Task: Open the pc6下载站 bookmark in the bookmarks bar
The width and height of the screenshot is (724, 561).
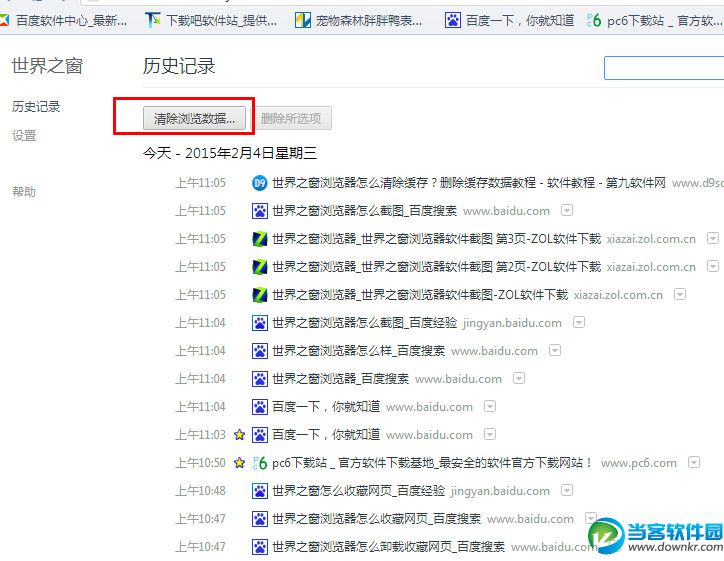Action: [655, 20]
